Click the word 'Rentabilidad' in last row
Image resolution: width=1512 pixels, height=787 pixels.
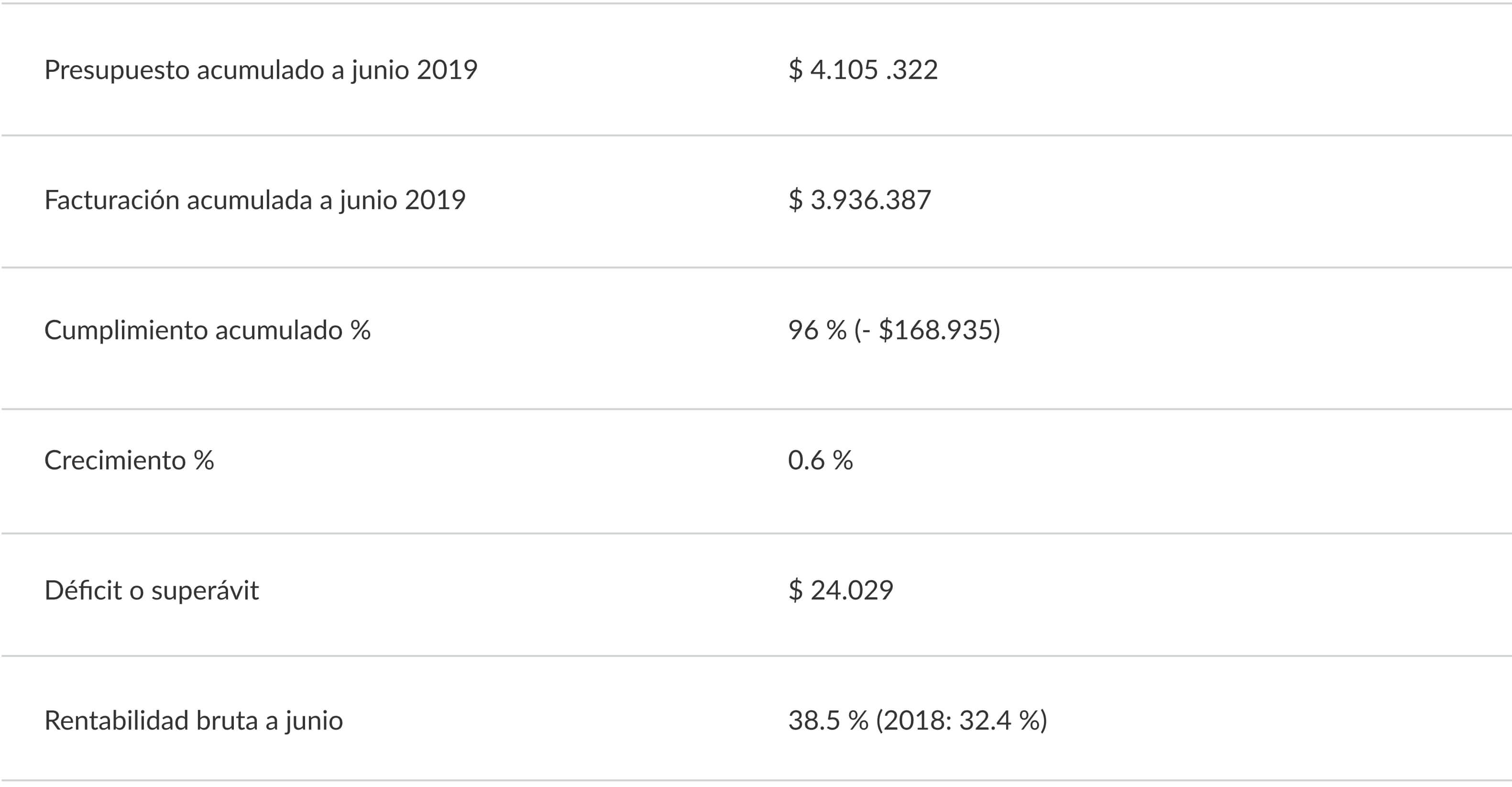(117, 720)
